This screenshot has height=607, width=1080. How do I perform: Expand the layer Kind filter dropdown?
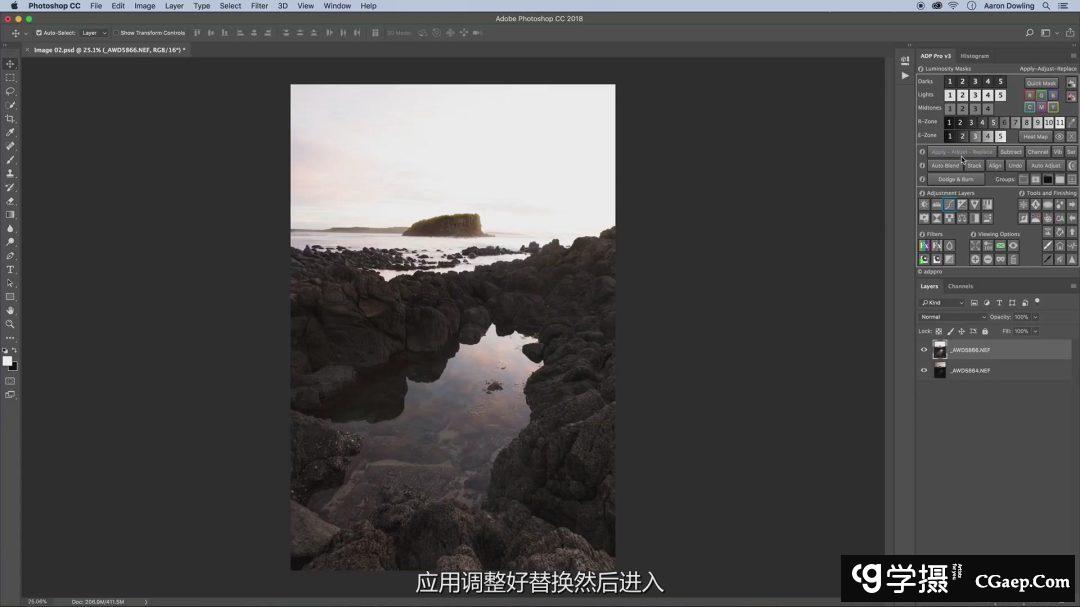click(x=943, y=302)
